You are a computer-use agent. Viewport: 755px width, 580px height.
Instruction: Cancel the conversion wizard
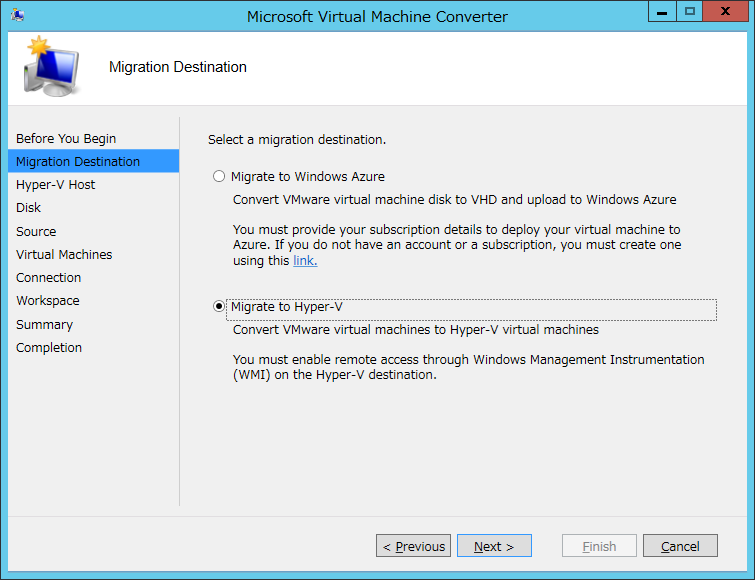(x=680, y=546)
